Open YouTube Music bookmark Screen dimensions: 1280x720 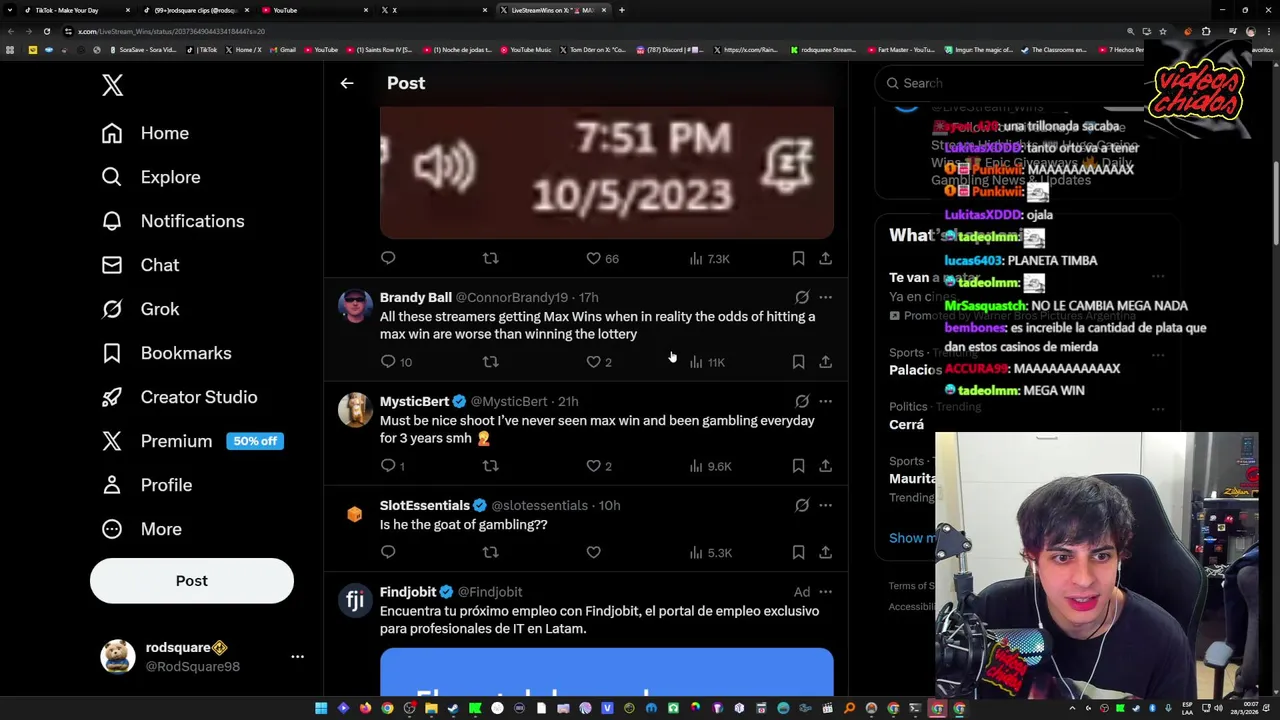pyautogui.click(x=526, y=49)
